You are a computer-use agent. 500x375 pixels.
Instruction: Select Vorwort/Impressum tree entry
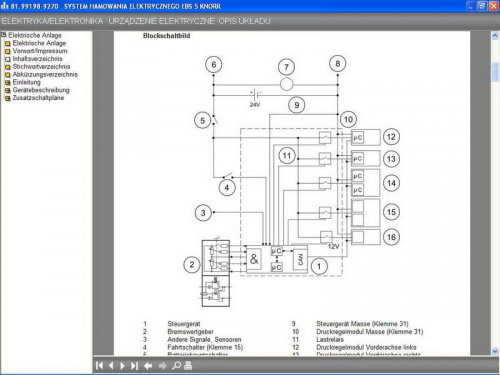pos(40,51)
